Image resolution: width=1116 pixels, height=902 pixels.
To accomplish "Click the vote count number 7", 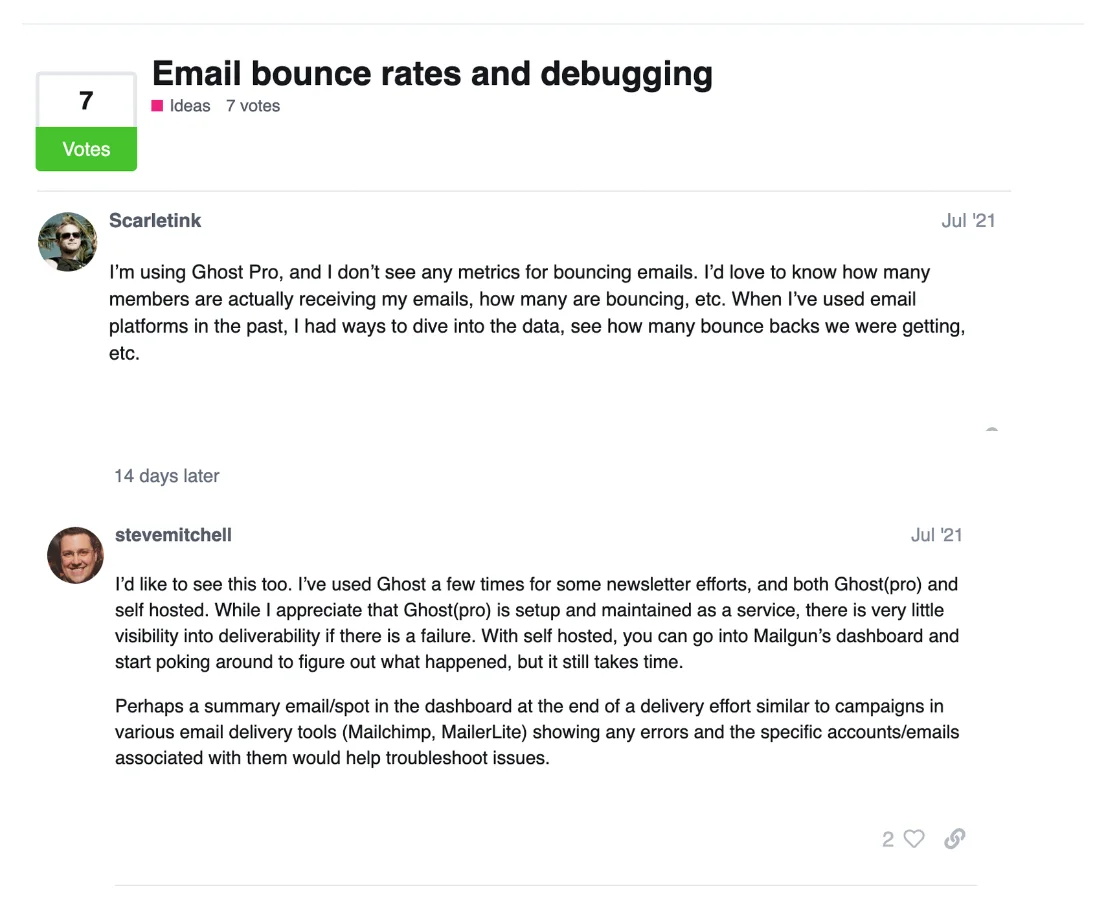I will 86,100.
